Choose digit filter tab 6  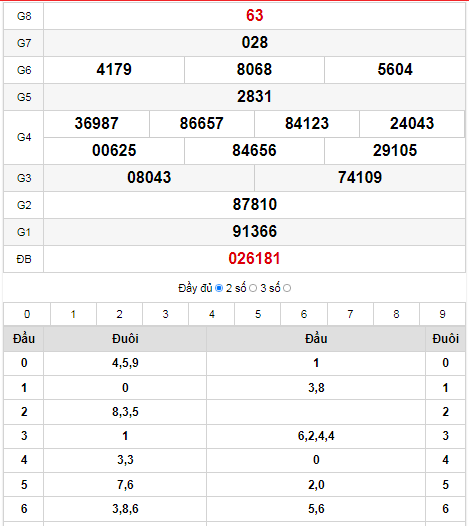pos(304,314)
